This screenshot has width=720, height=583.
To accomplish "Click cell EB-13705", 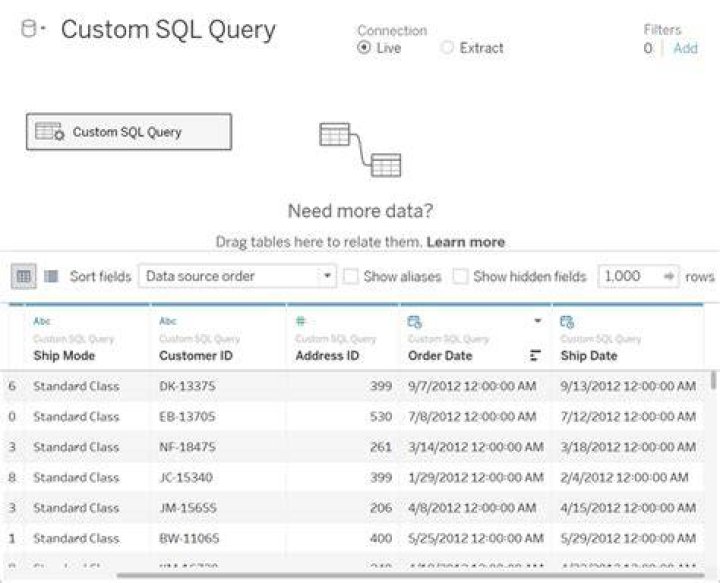I will pyautogui.click(x=187, y=416).
